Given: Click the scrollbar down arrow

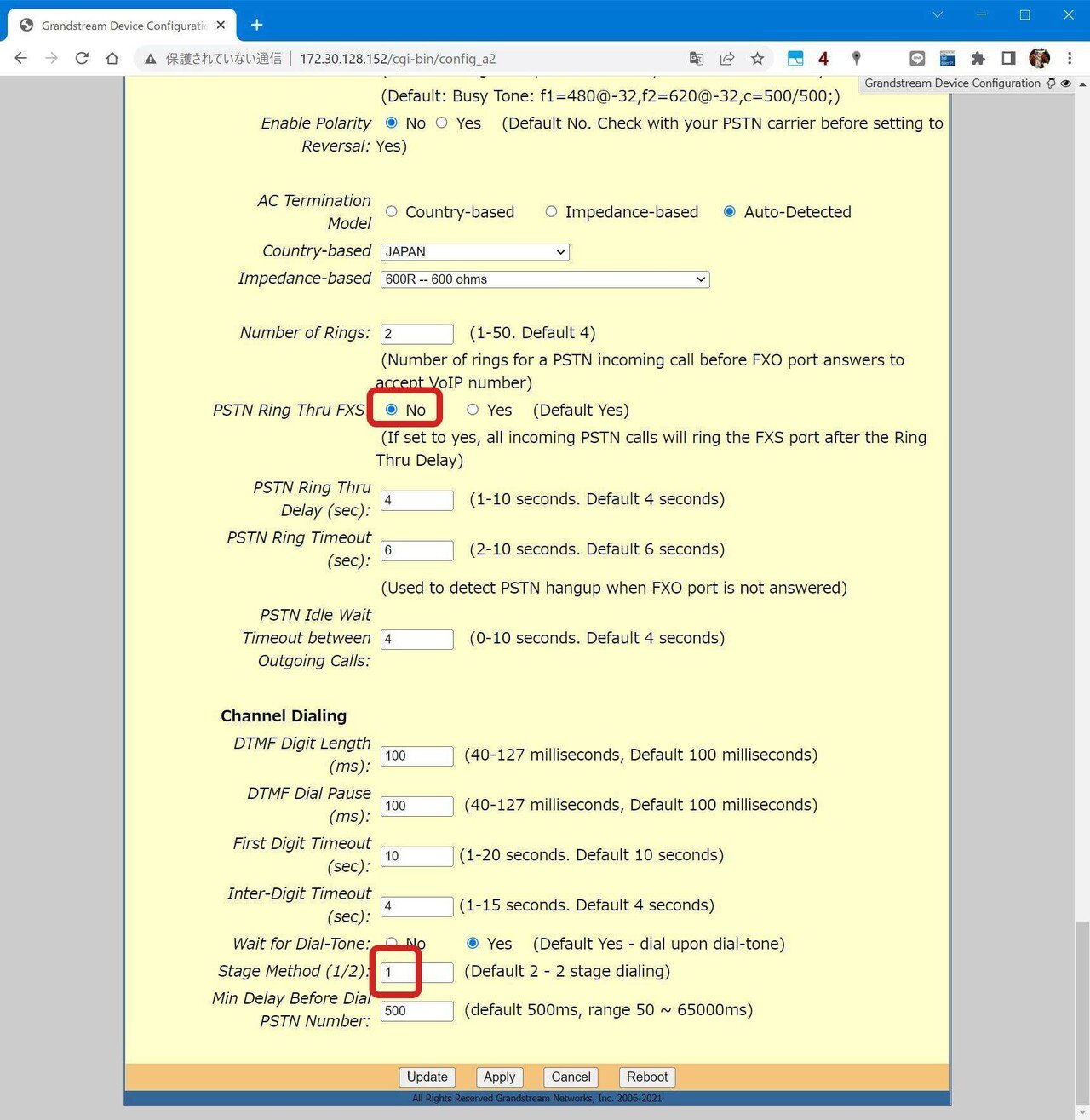Looking at the screenshot, I should click(x=1082, y=1112).
